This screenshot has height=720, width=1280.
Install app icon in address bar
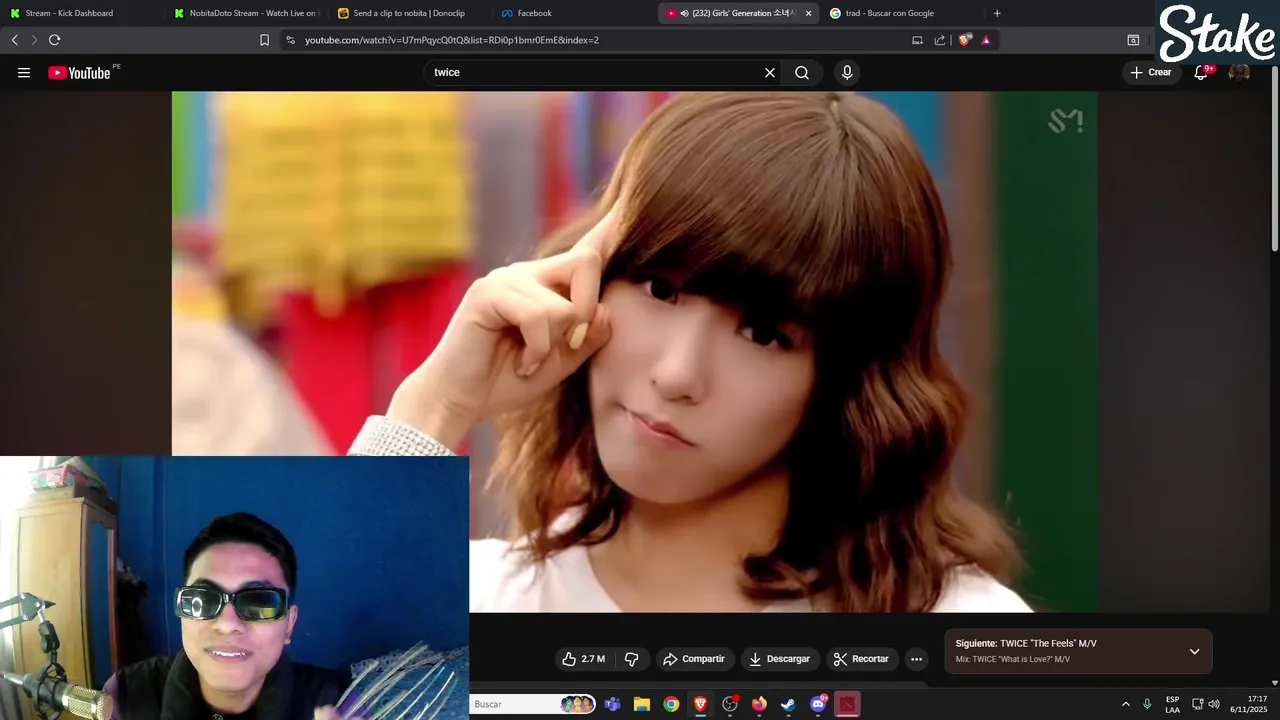tap(917, 40)
